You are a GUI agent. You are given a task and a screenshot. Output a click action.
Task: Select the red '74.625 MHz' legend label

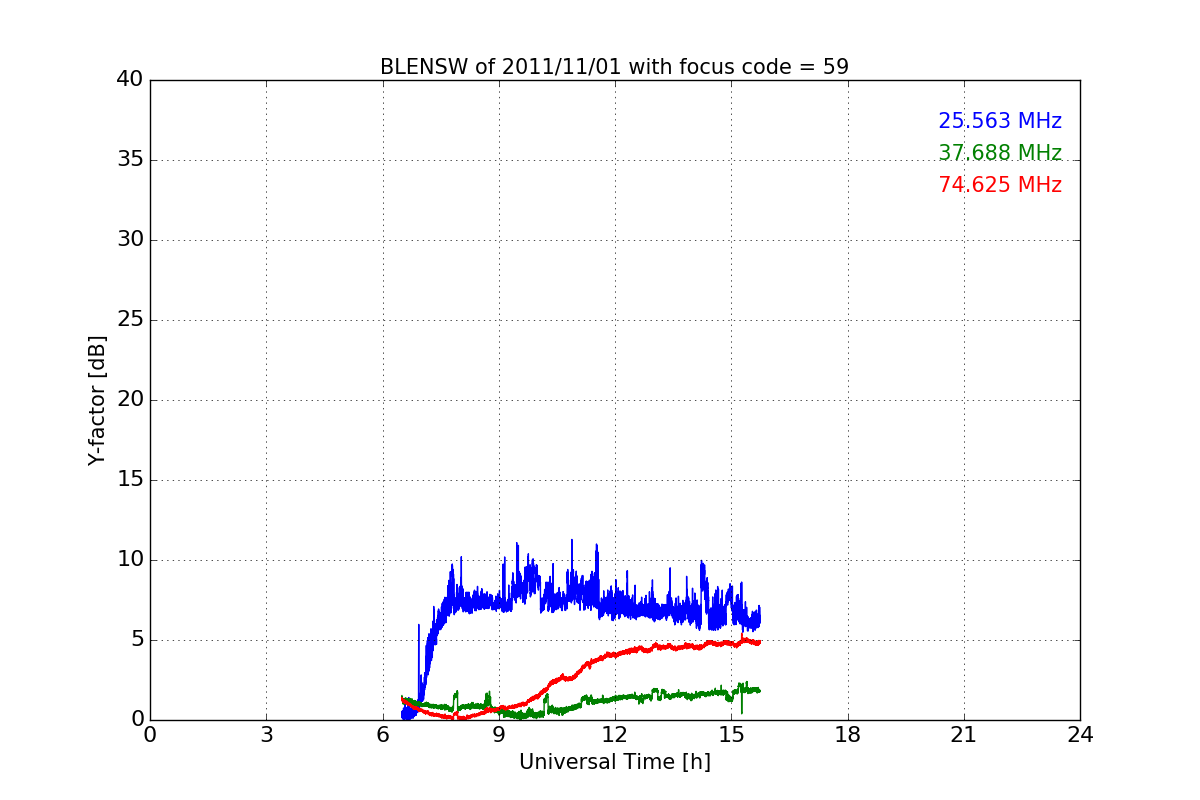(x=1000, y=185)
